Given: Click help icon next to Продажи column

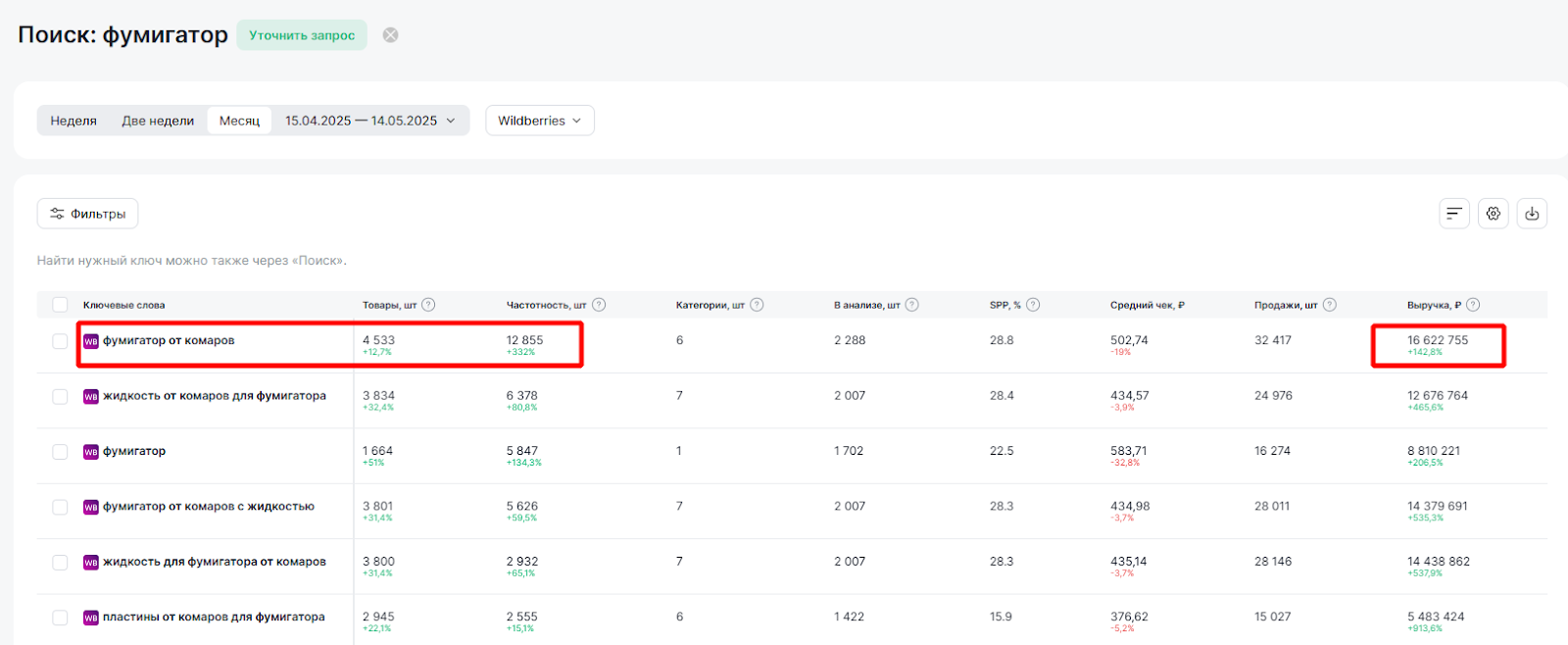Looking at the screenshot, I should 1330,305.
